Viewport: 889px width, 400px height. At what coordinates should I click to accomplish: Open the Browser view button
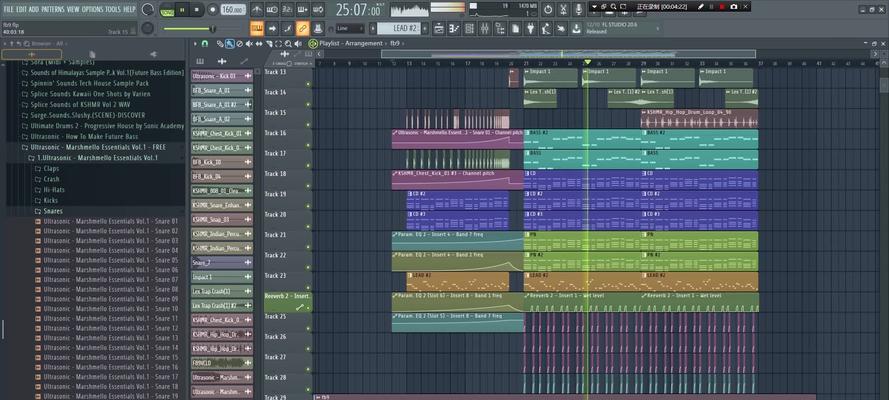pos(500,28)
